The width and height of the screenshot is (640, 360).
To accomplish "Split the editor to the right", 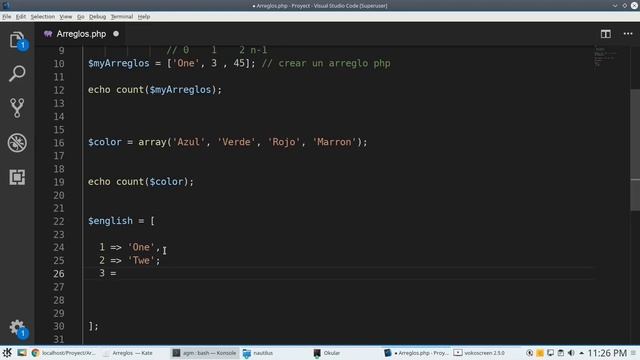I will (606, 34).
